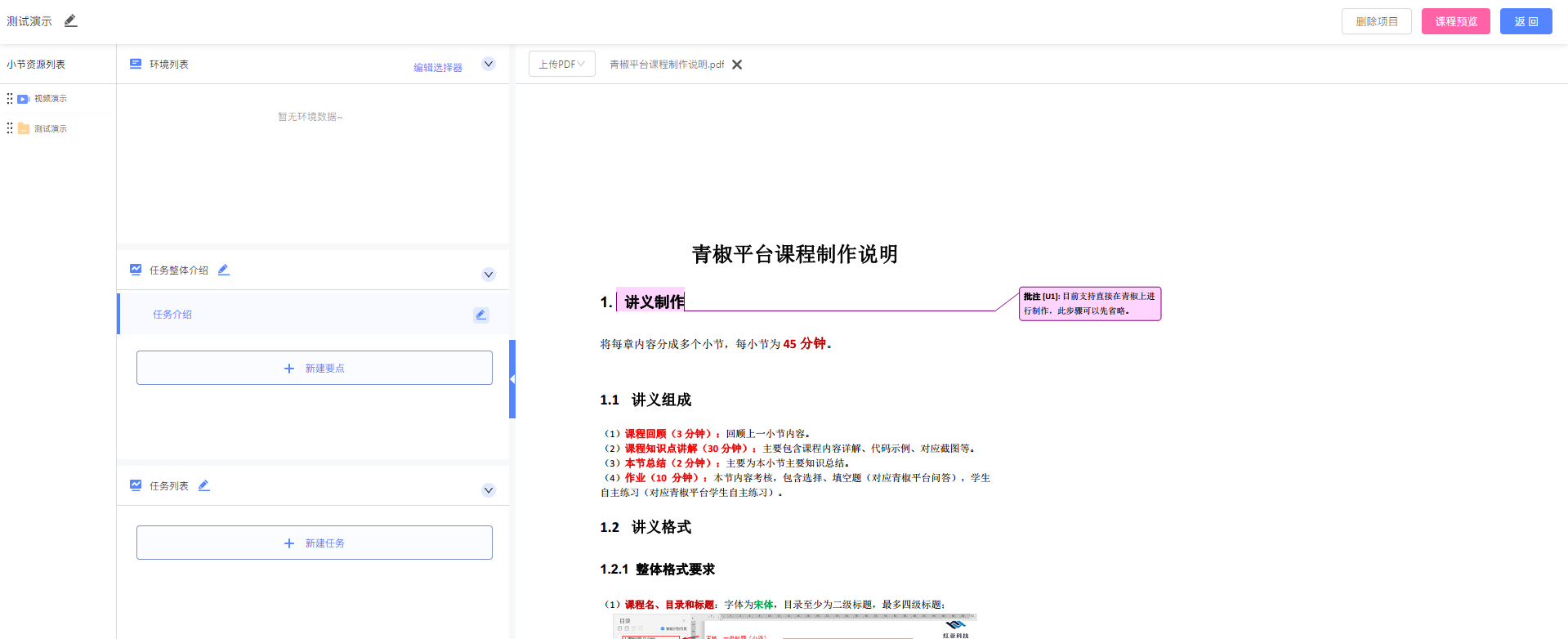Click 小节资源列表 header
The width and height of the screenshot is (1568, 639).
[x=36, y=65]
